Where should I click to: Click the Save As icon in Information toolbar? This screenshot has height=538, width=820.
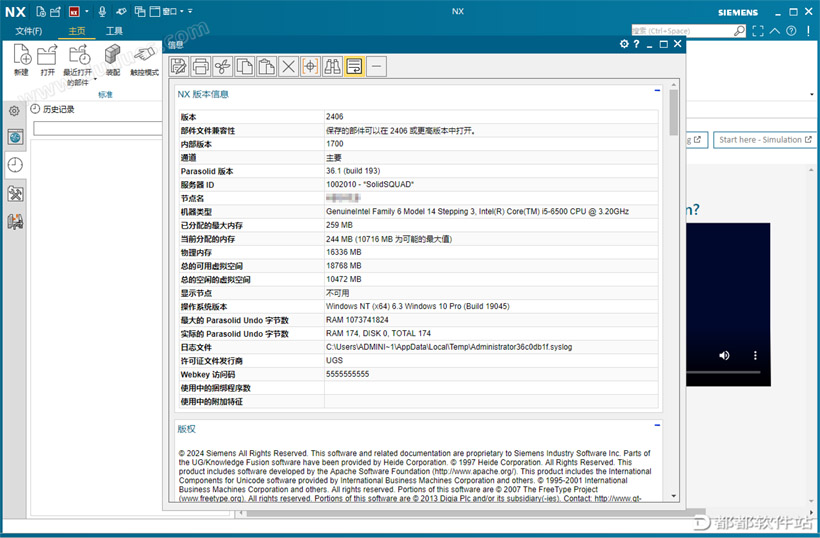(x=179, y=66)
